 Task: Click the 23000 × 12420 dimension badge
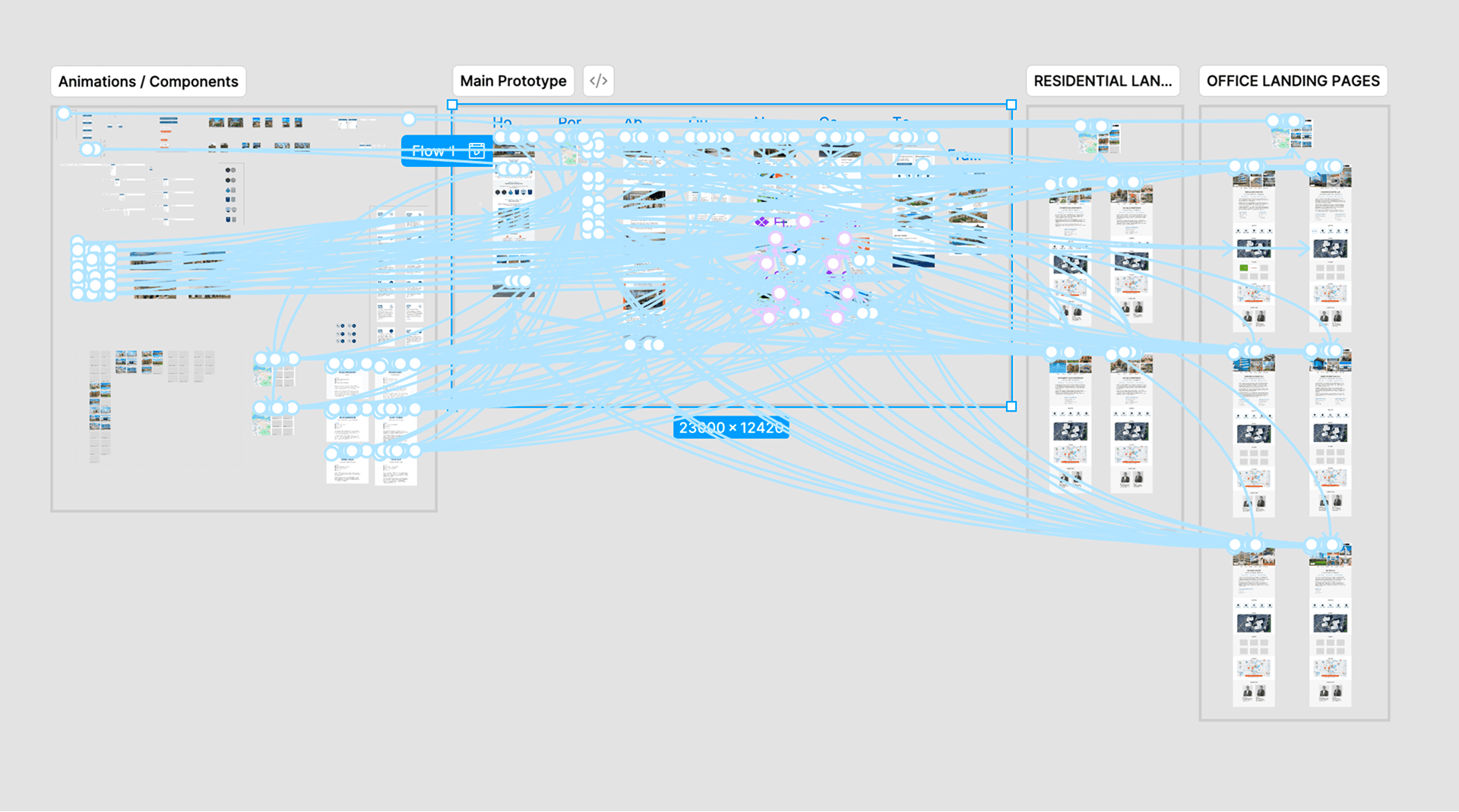731,428
